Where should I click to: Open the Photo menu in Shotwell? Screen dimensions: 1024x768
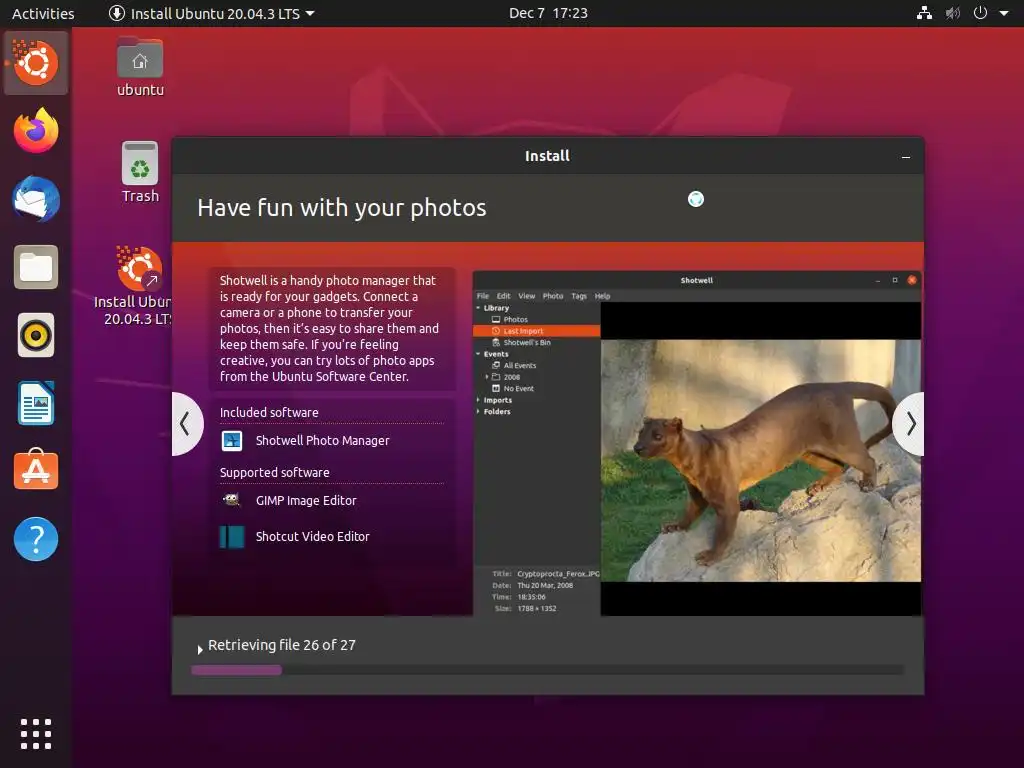[552, 296]
